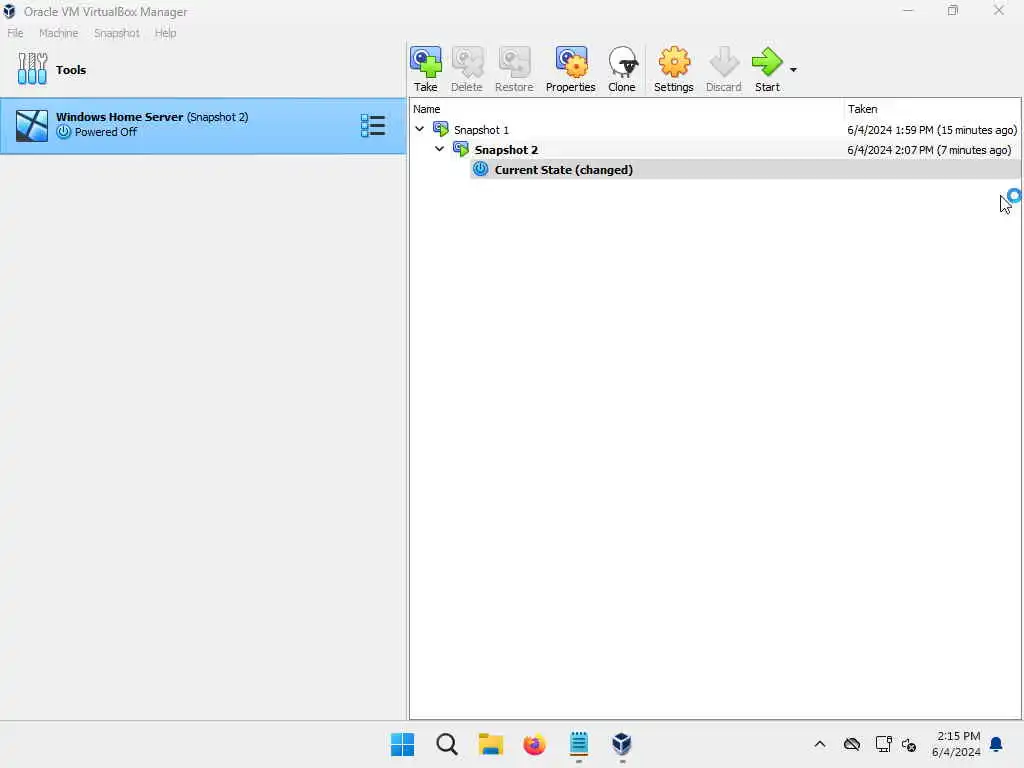Click the Powered Off status text
Viewport: 1024px width, 768px height.
(x=106, y=132)
